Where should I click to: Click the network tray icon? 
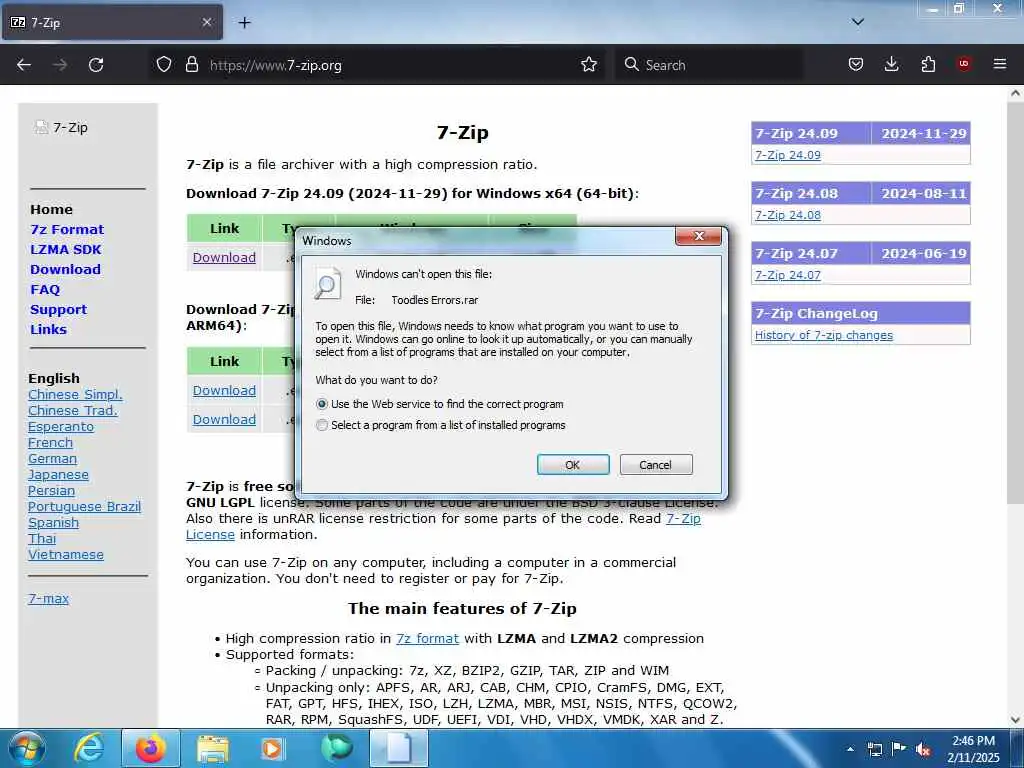point(874,749)
